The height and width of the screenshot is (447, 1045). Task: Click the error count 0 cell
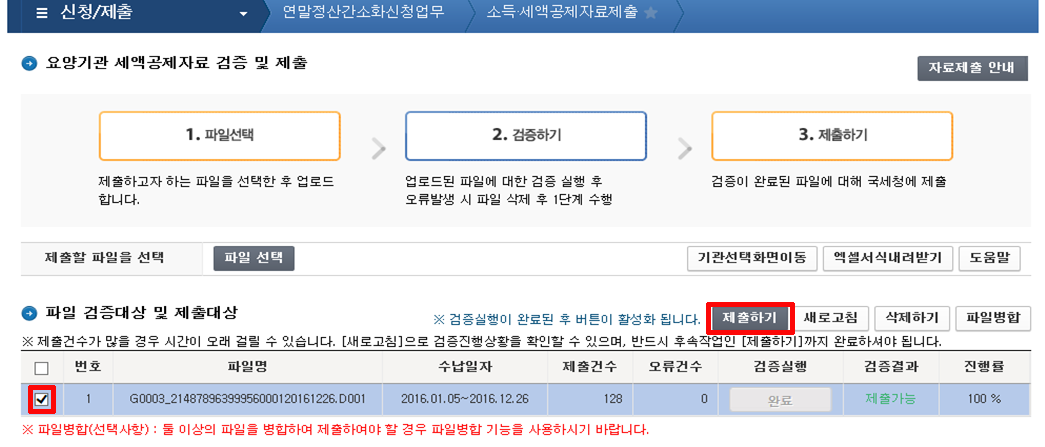pos(676,400)
